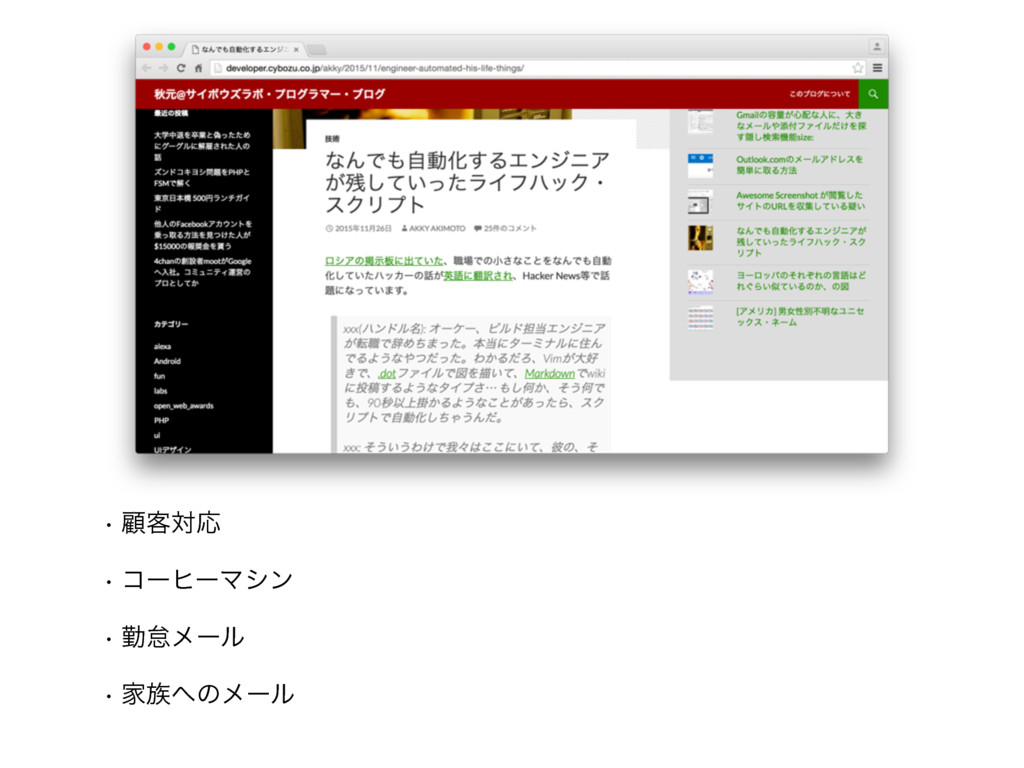Open post 4chanの創設者mootがGoogleへ入社
The width and height of the screenshot is (1024, 768).
click(x=202, y=272)
